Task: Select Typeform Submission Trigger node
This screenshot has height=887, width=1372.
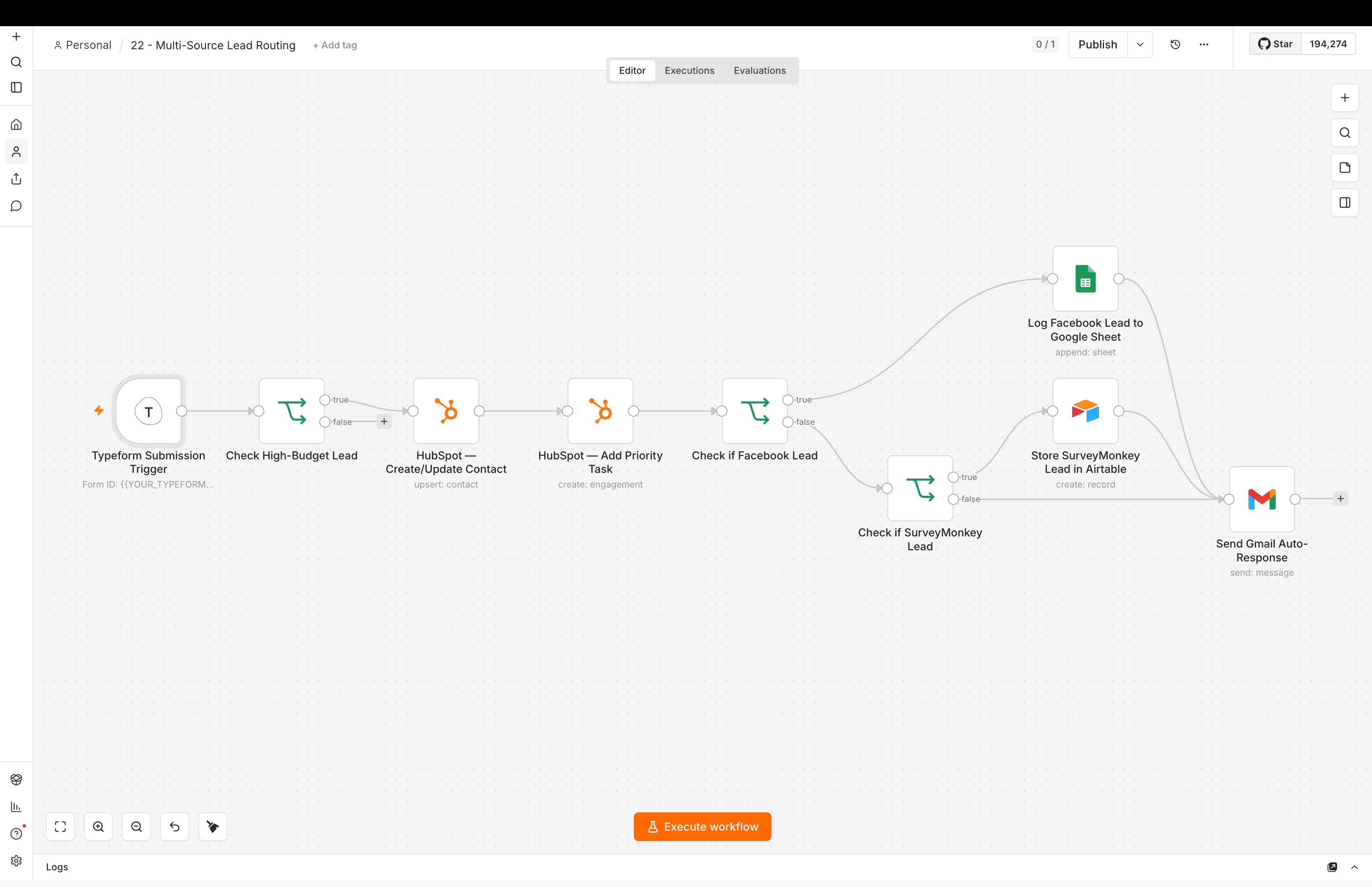Action: (148, 411)
